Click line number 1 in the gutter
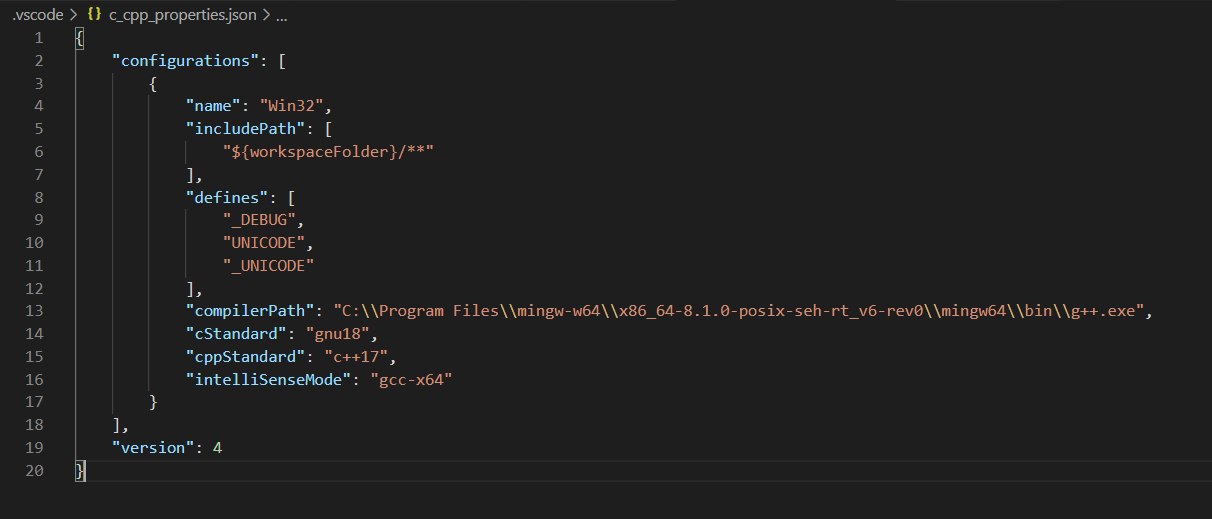 coord(38,38)
